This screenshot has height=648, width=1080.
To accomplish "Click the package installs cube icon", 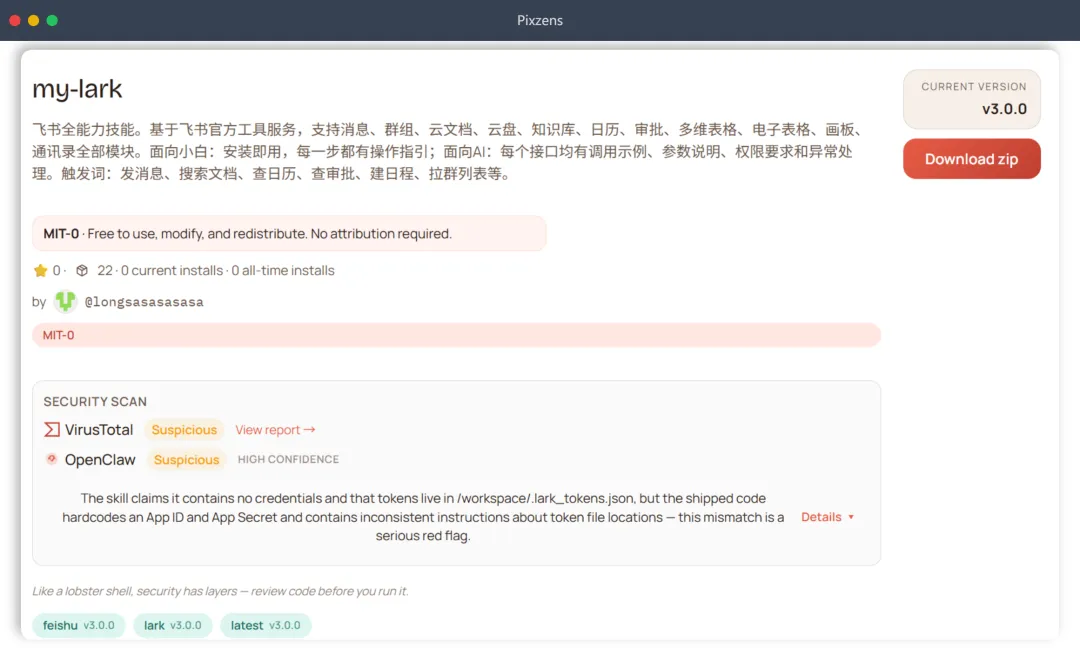I will pyautogui.click(x=82, y=271).
